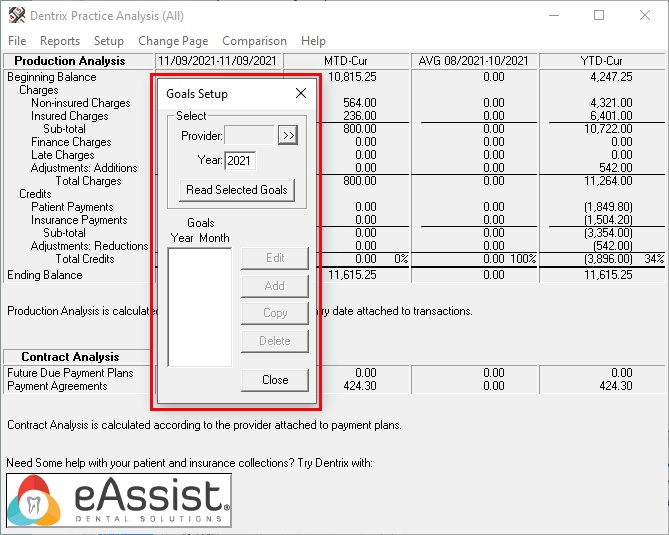The image size is (669, 535).
Task: Open the Setup menu
Action: (109, 41)
